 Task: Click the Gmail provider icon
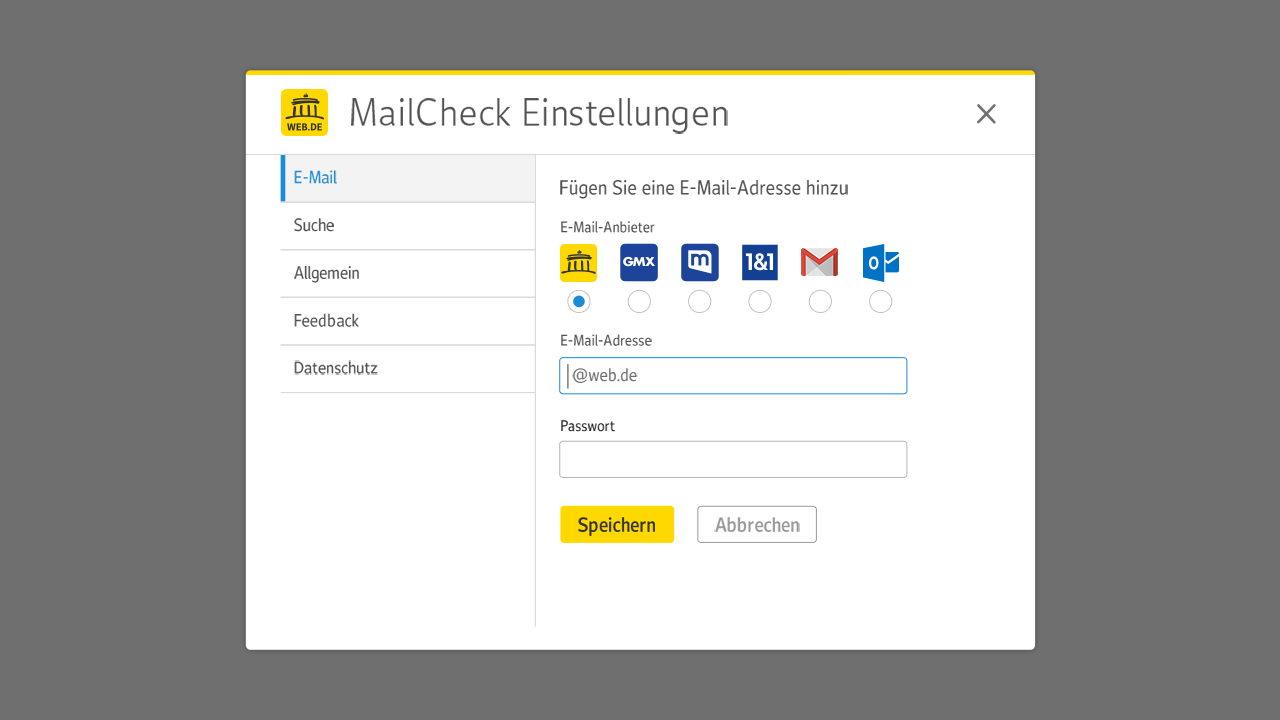pos(820,263)
